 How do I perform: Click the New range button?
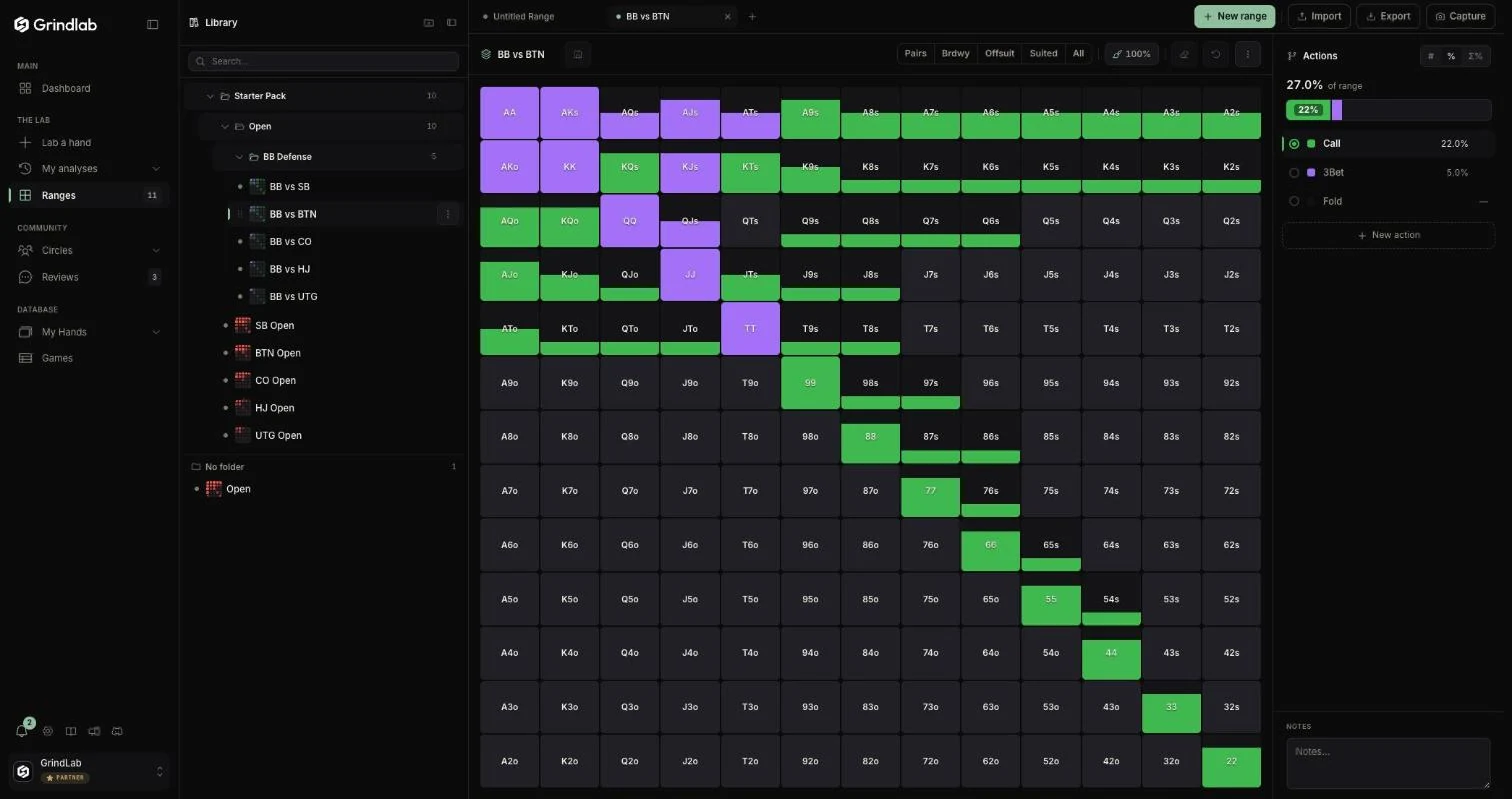point(1235,16)
